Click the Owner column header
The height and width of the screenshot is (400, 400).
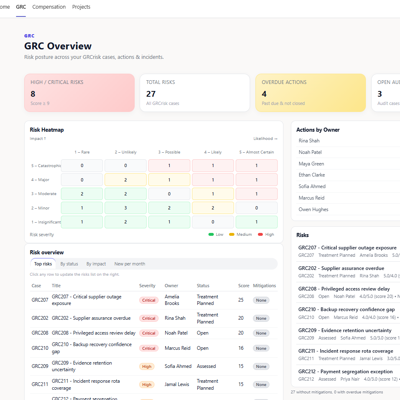point(171,286)
